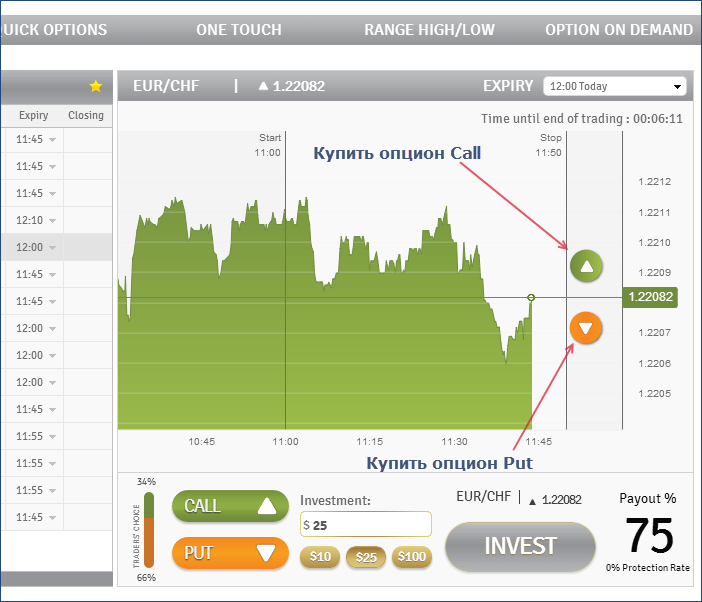Click the Closing column header

point(86,116)
